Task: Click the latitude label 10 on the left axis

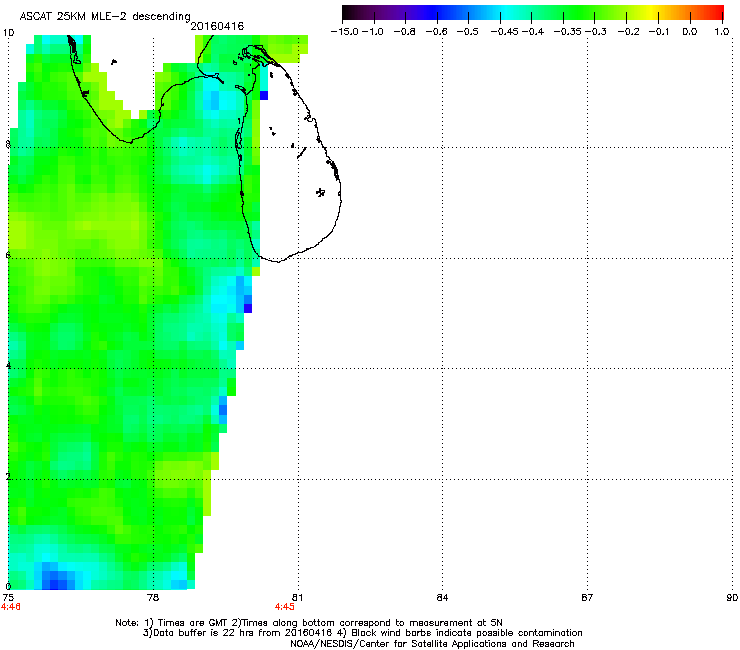Action: (x=8, y=33)
